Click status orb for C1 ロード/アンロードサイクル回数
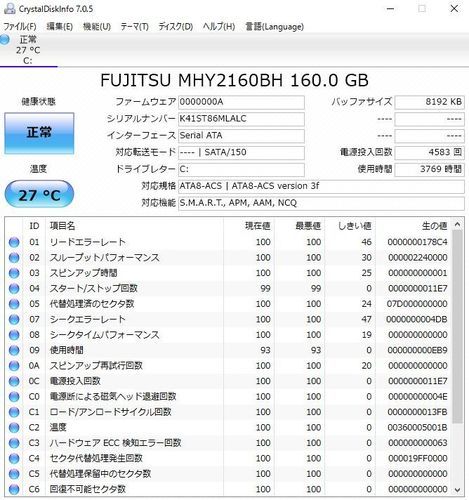 point(14,412)
